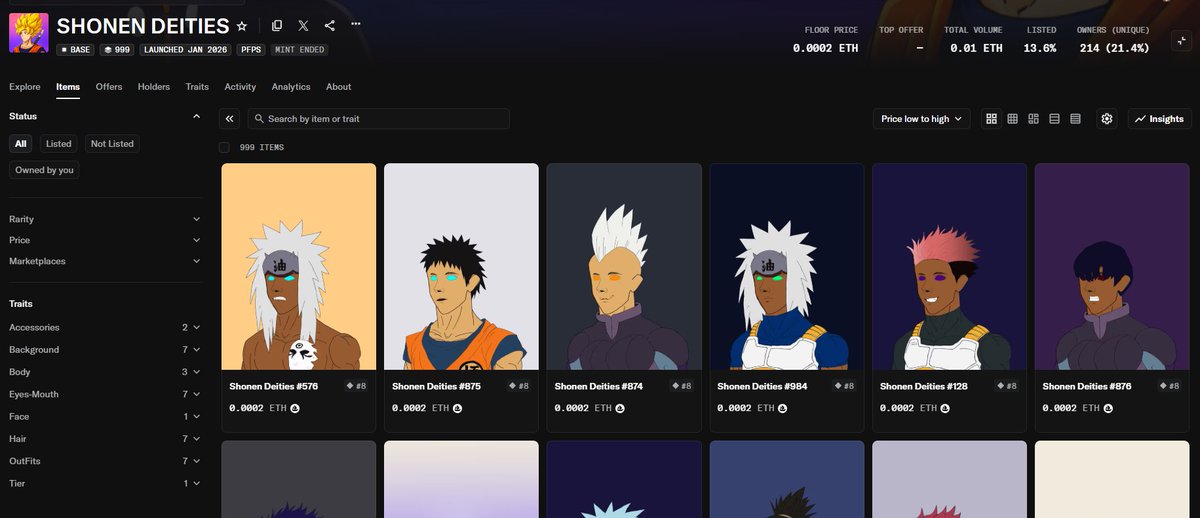Share the collection using share icon
The width and height of the screenshot is (1200, 518).
pyautogui.click(x=329, y=25)
